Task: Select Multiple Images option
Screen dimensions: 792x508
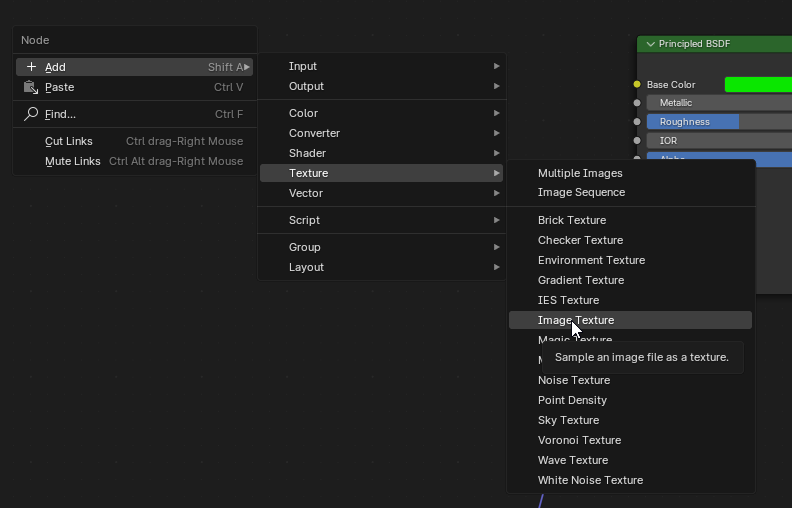Action: [x=580, y=173]
